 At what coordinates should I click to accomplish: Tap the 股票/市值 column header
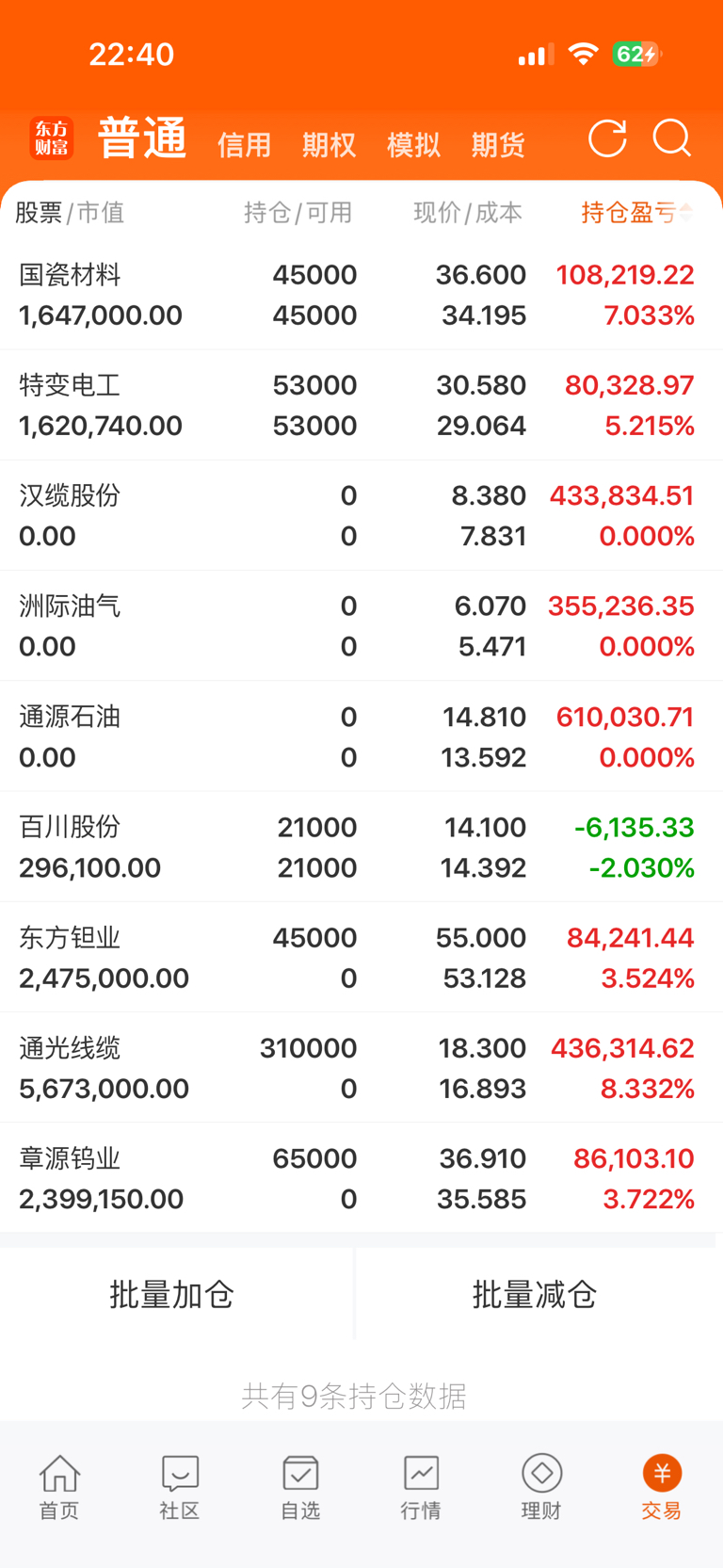click(71, 213)
